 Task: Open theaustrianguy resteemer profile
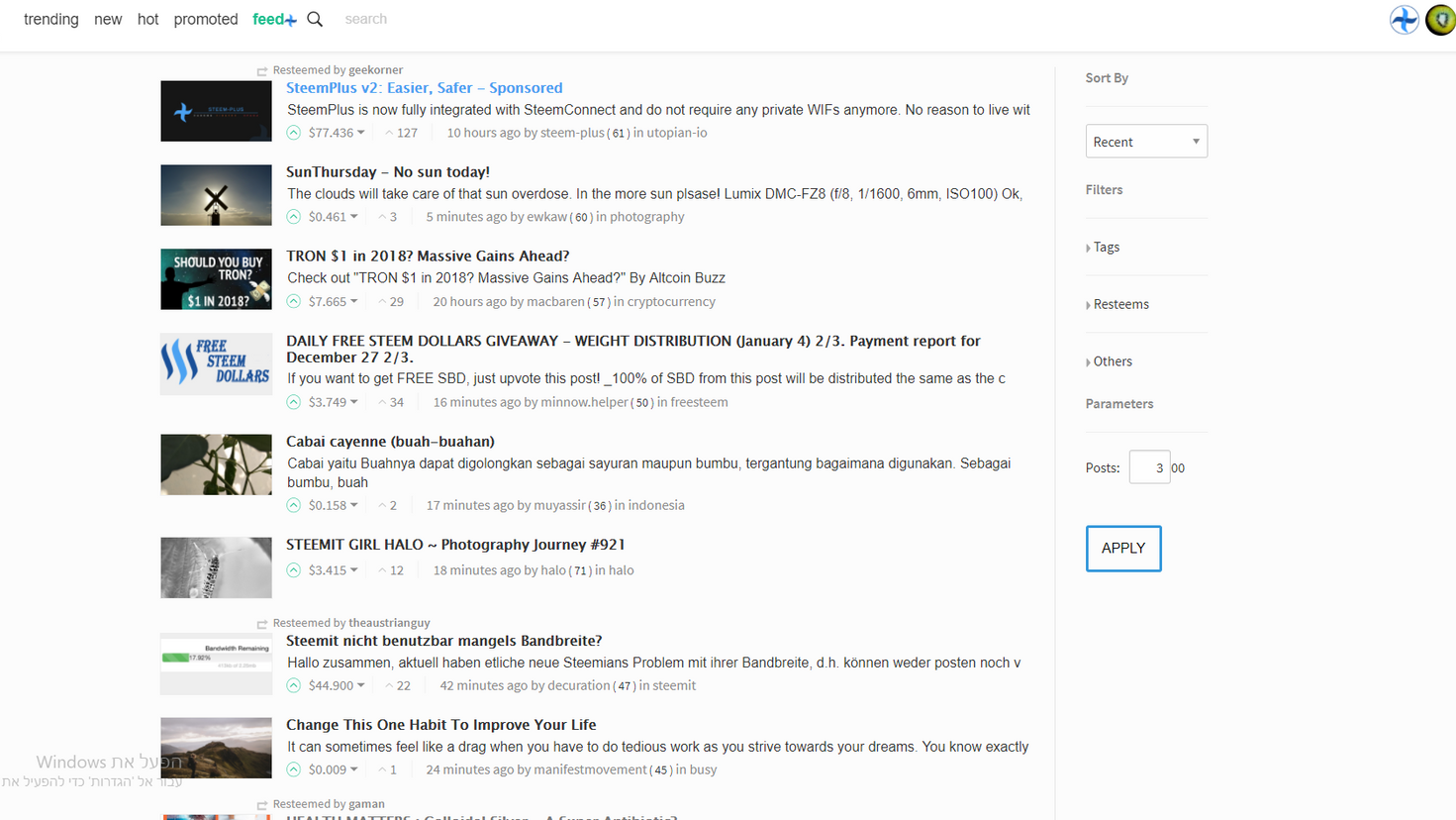[x=389, y=623]
